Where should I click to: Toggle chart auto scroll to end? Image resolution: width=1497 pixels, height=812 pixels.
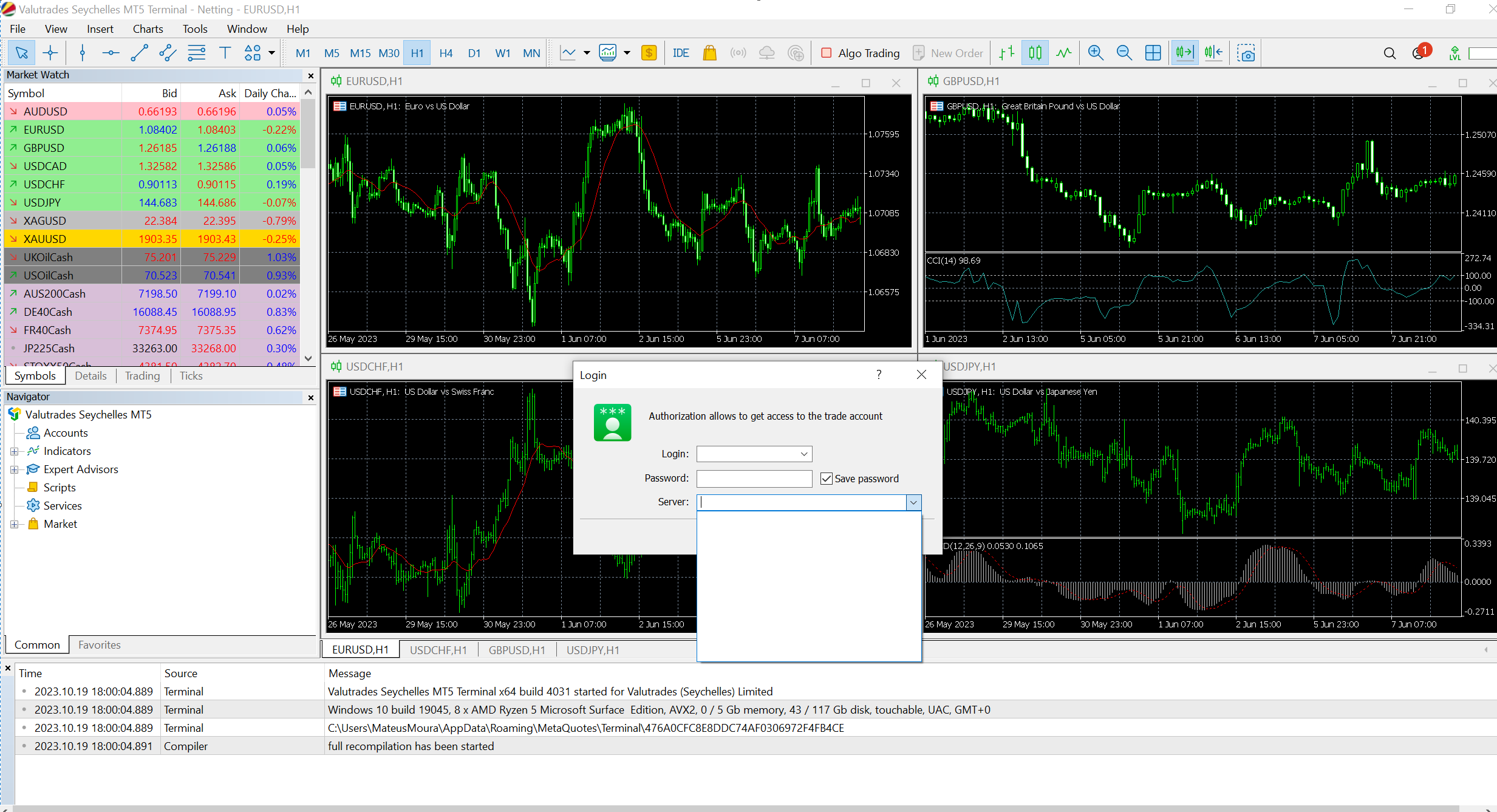1185,53
